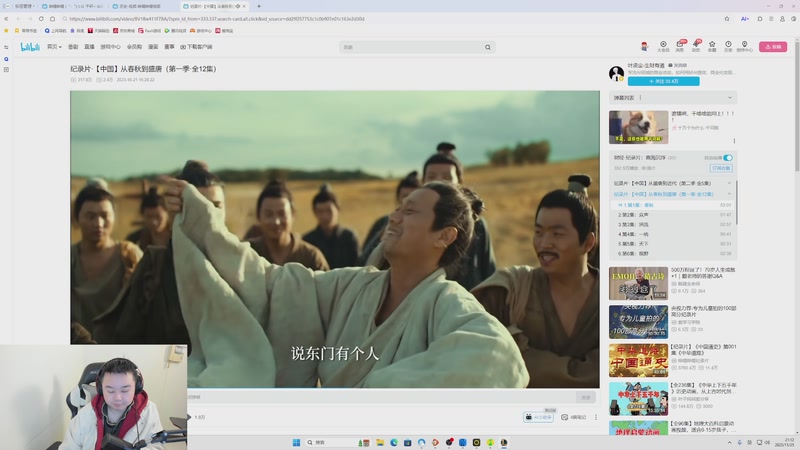Click the search magnifier icon in bilibili header
800x450 pixels.
488,47
